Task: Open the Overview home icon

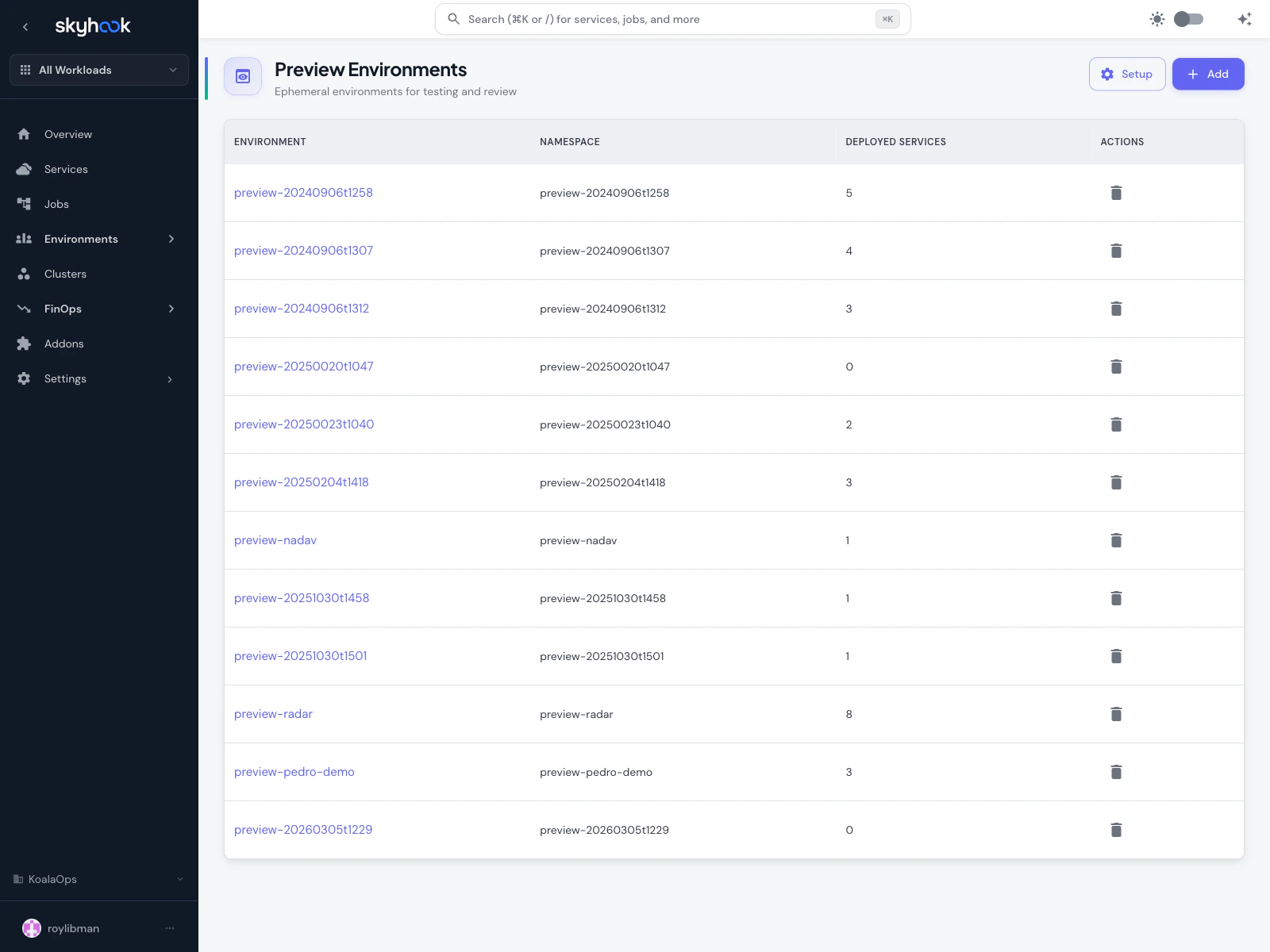Action: (24, 134)
